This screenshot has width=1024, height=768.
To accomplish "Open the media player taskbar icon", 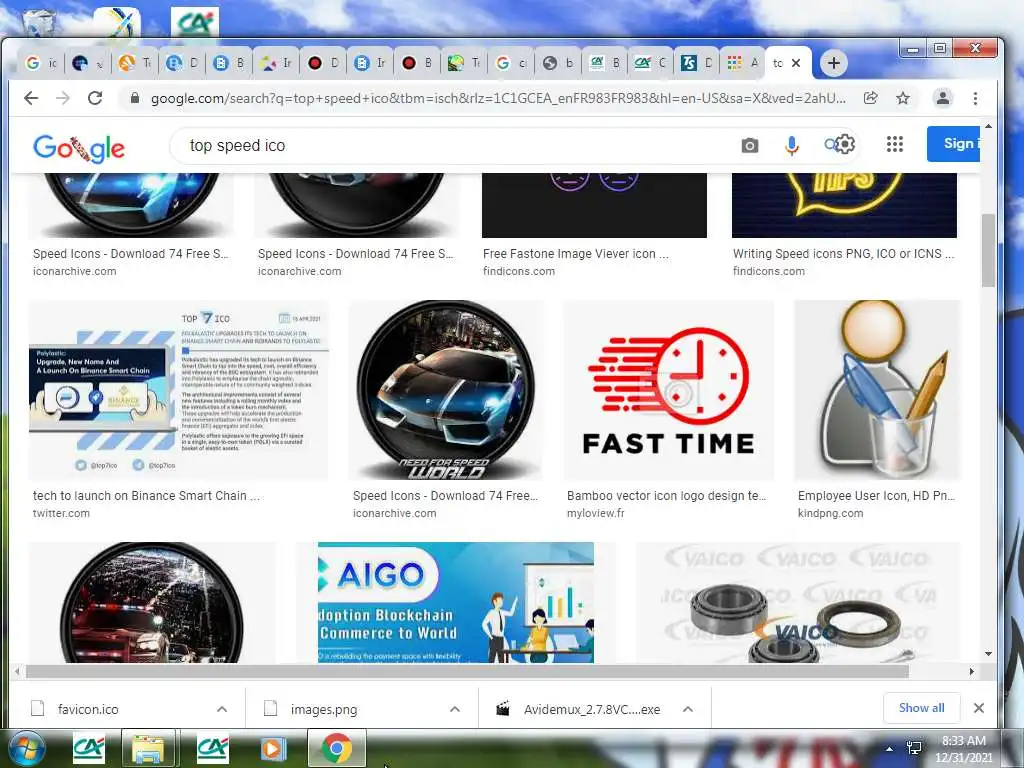I will [x=273, y=749].
